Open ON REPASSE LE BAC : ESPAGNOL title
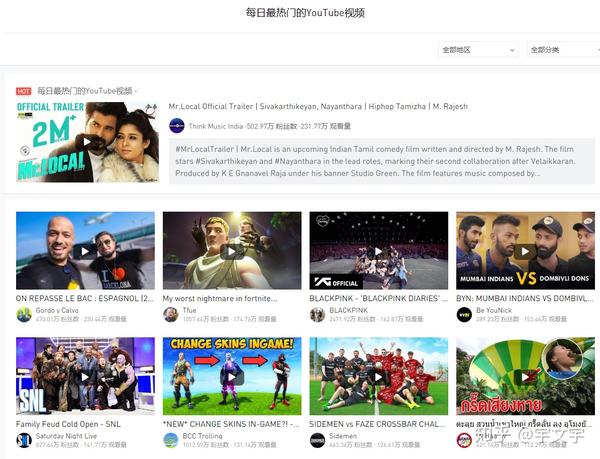This screenshot has height=459, width=600. click(x=85, y=298)
